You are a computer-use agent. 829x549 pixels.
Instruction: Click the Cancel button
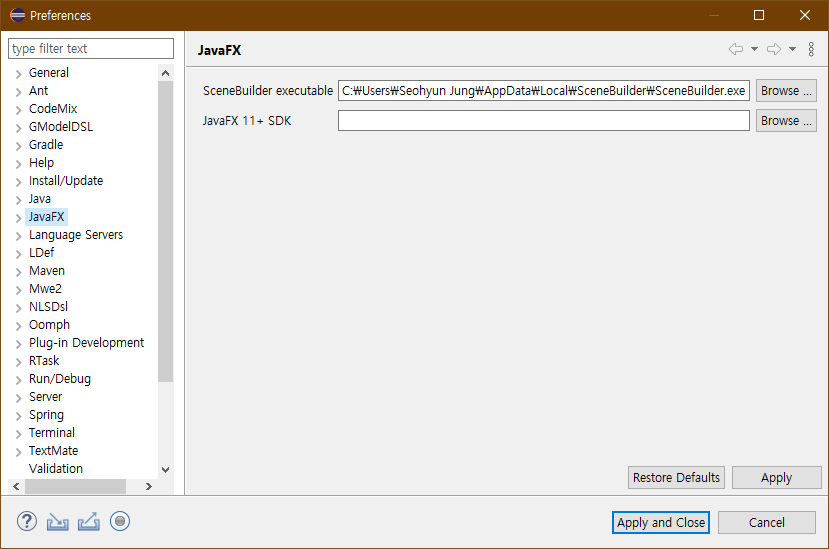point(767,523)
